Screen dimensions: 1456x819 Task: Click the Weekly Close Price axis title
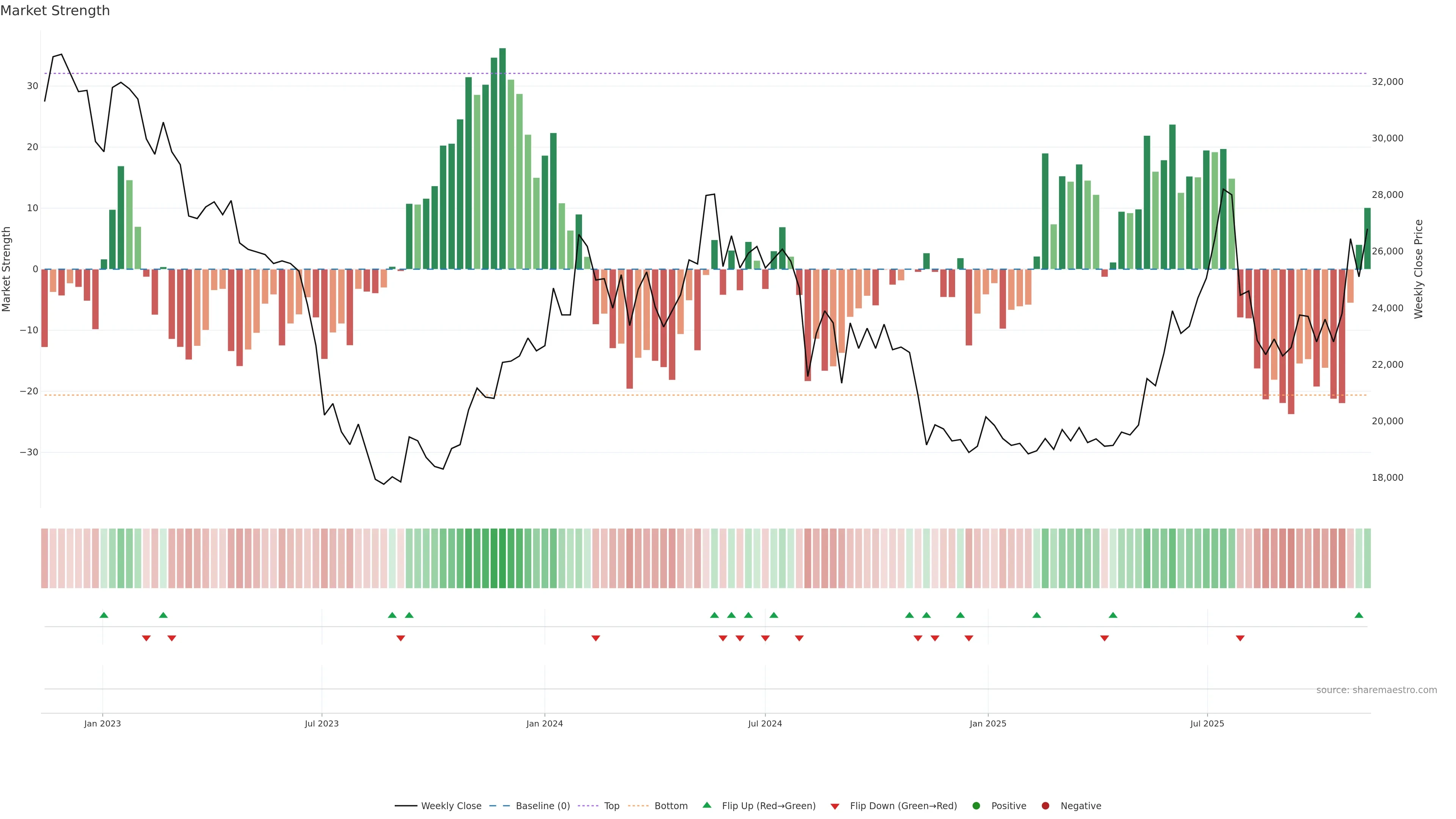coord(1419,269)
